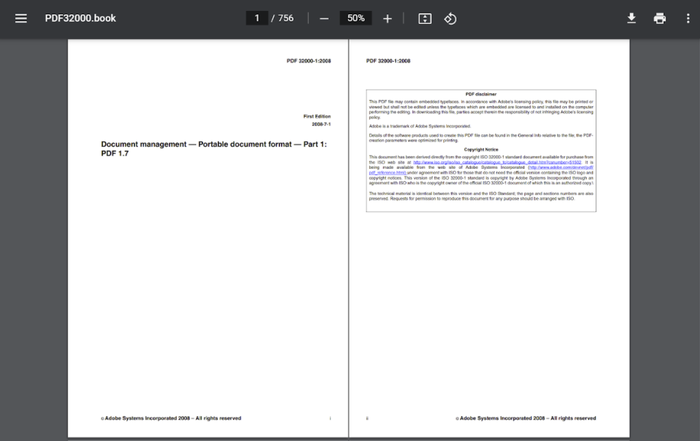Click the Copyright Notice heading
The image size is (700, 441).
[481, 150]
